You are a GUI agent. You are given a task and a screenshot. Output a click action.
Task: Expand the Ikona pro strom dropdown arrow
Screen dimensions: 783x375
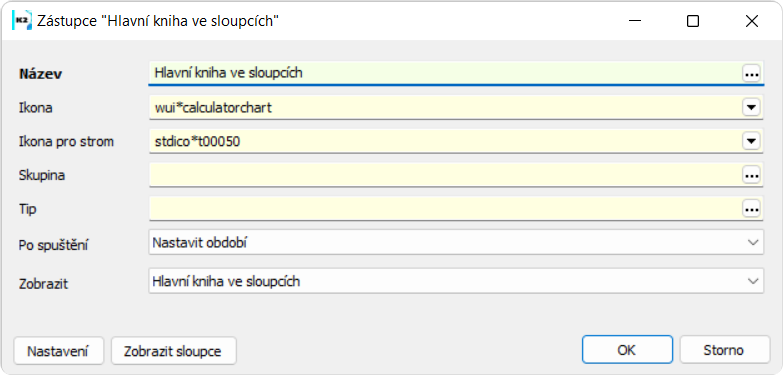(751, 141)
